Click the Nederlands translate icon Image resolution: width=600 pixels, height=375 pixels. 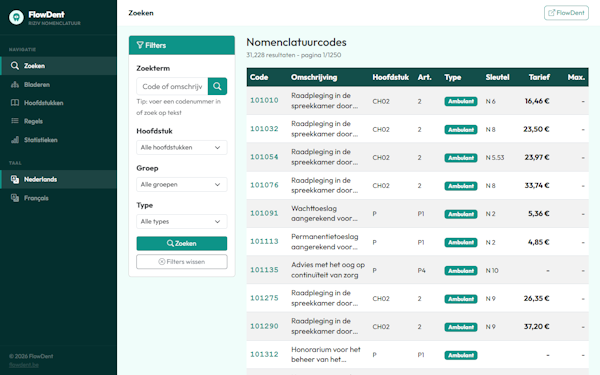15,179
